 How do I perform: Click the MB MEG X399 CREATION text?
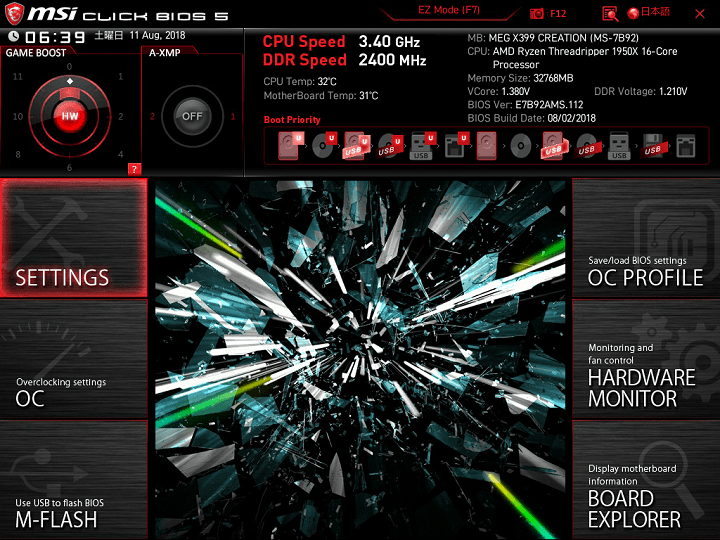[553, 38]
